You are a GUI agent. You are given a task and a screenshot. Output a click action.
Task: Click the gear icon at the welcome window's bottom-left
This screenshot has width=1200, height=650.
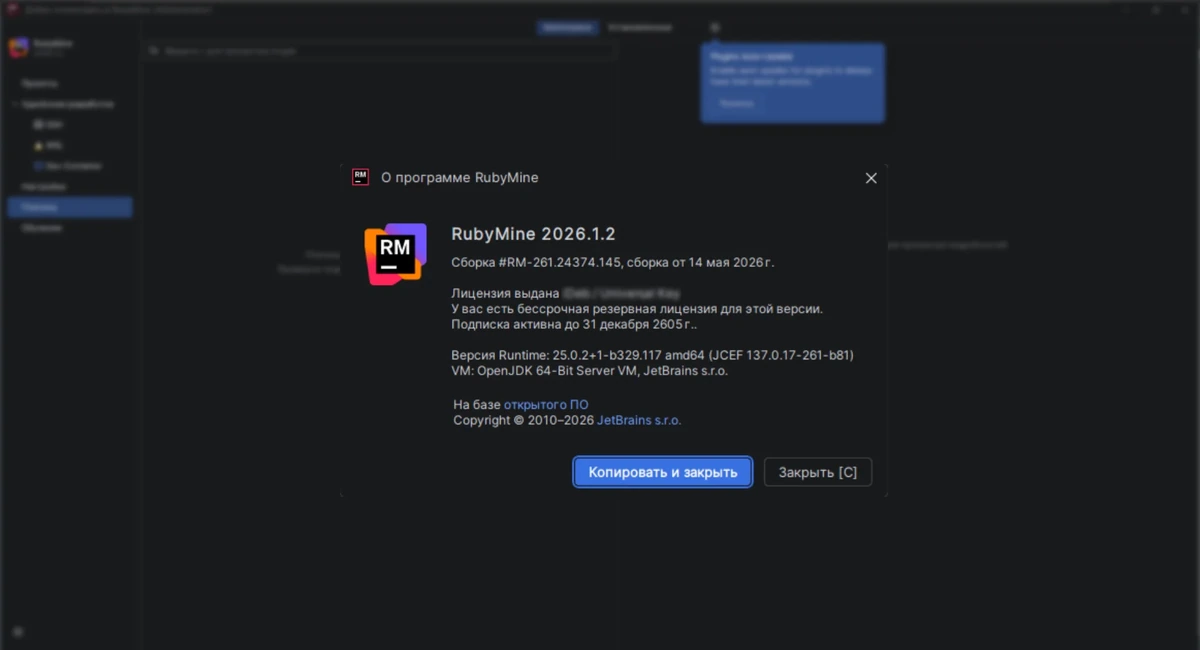click(19, 632)
